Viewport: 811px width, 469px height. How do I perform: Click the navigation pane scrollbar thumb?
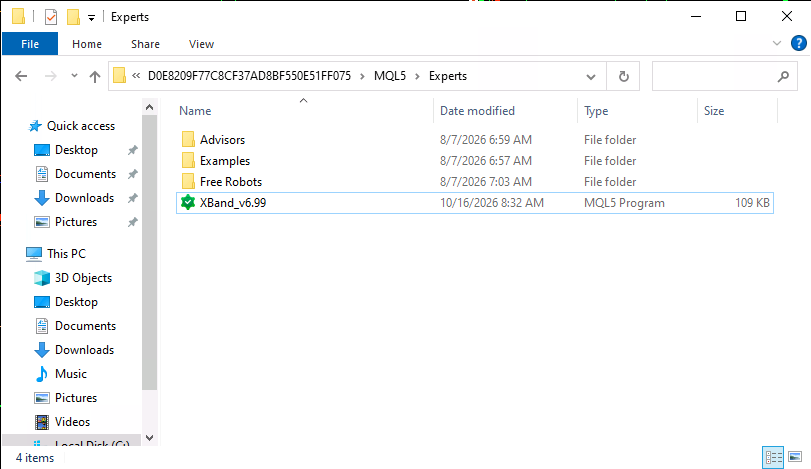pyautogui.click(x=149, y=252)
